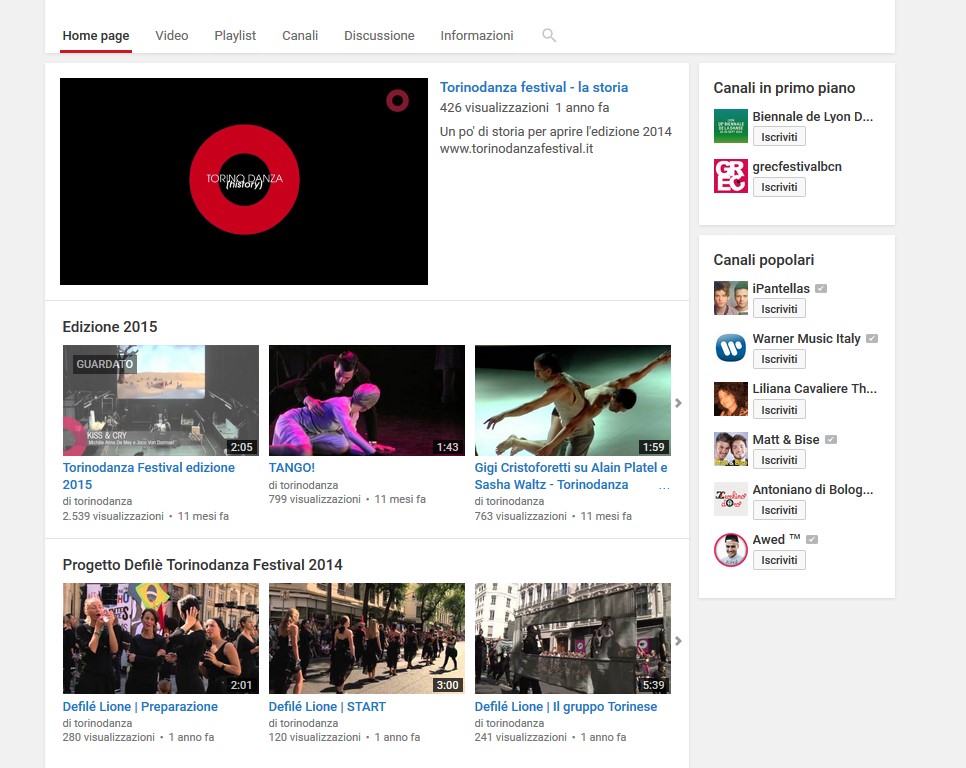Image resolution: width=966 pixels, height=768 pixels.
Task: Open Awed channel avatar
Action: (x=731, y=549)
